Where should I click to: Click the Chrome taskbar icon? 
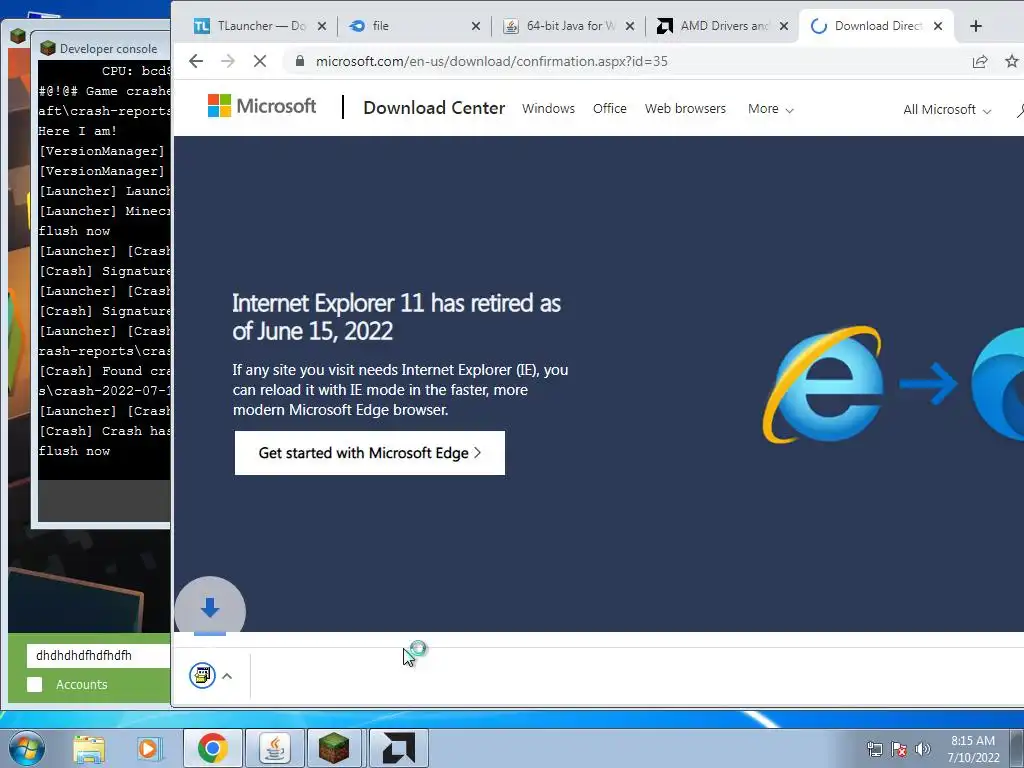tap(213, 748)
